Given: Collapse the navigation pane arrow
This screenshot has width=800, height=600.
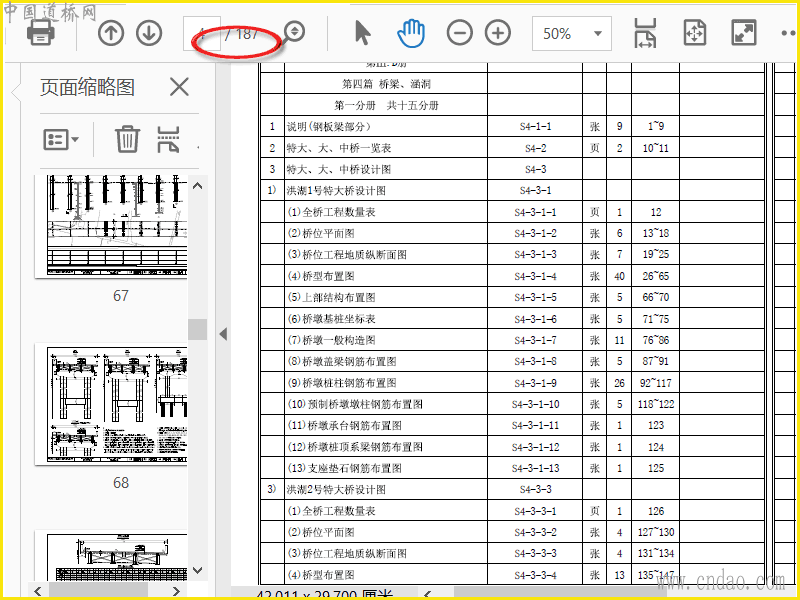Looking at the screenshot, I should tap(223, 334).
